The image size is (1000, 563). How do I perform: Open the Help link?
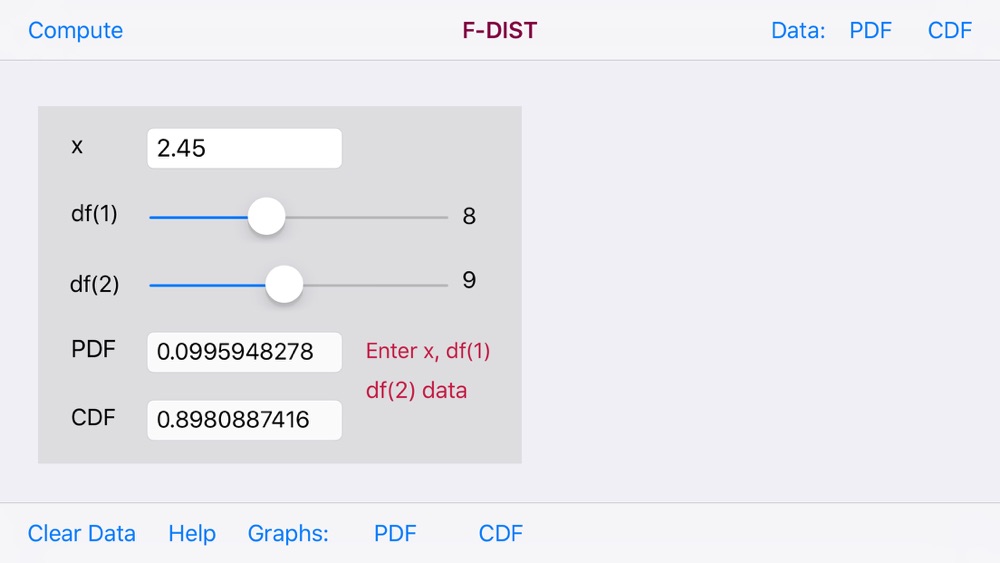point(192,533)
